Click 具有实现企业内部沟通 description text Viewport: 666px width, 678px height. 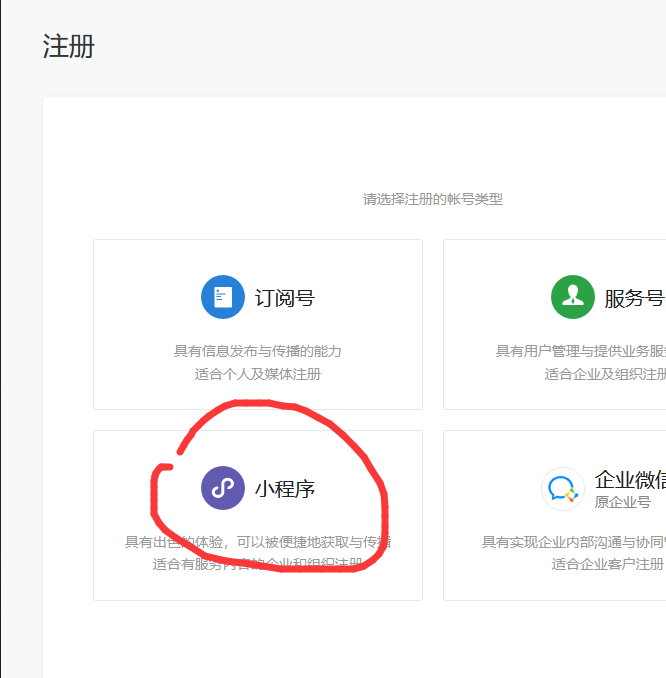[573, 542]
